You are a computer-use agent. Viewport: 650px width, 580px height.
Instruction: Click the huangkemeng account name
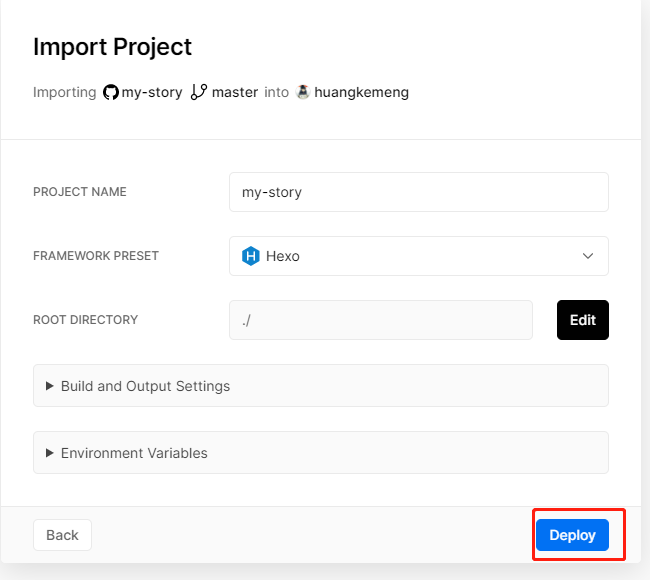click(x=361, y=92)
